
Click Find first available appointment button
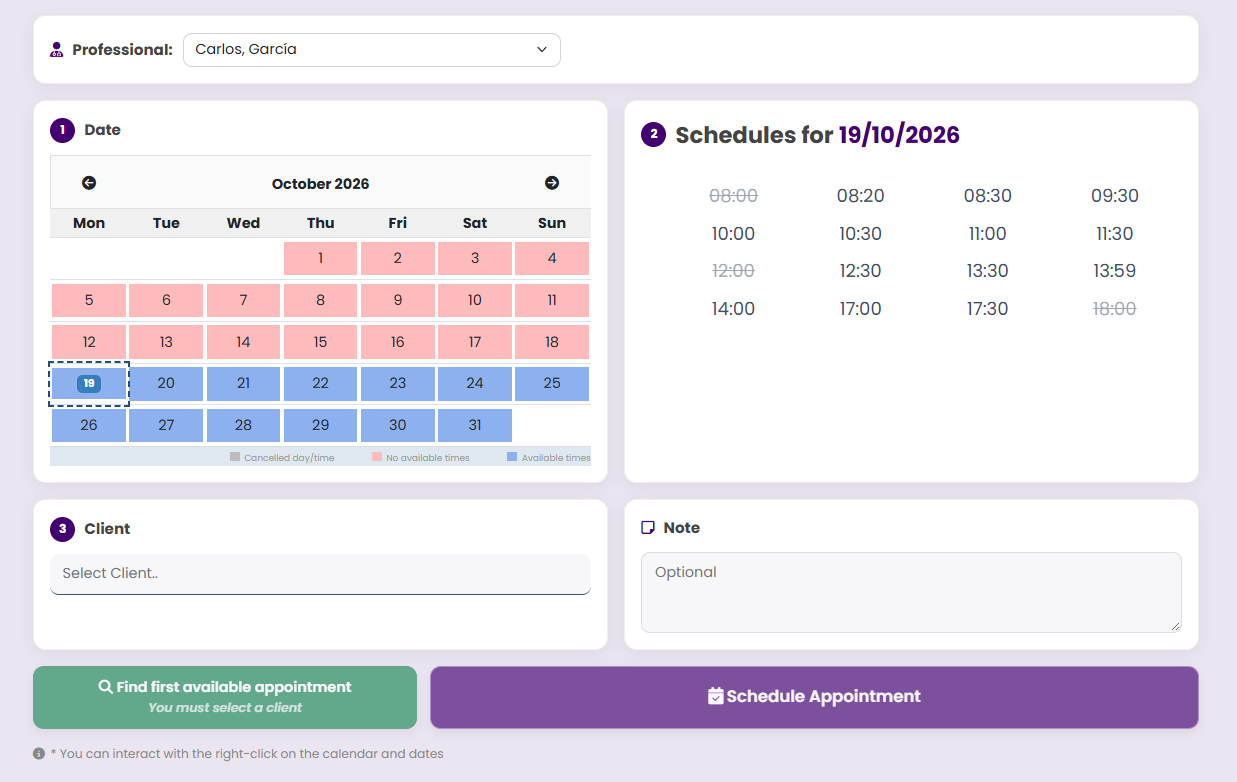[x=225, y=697]
